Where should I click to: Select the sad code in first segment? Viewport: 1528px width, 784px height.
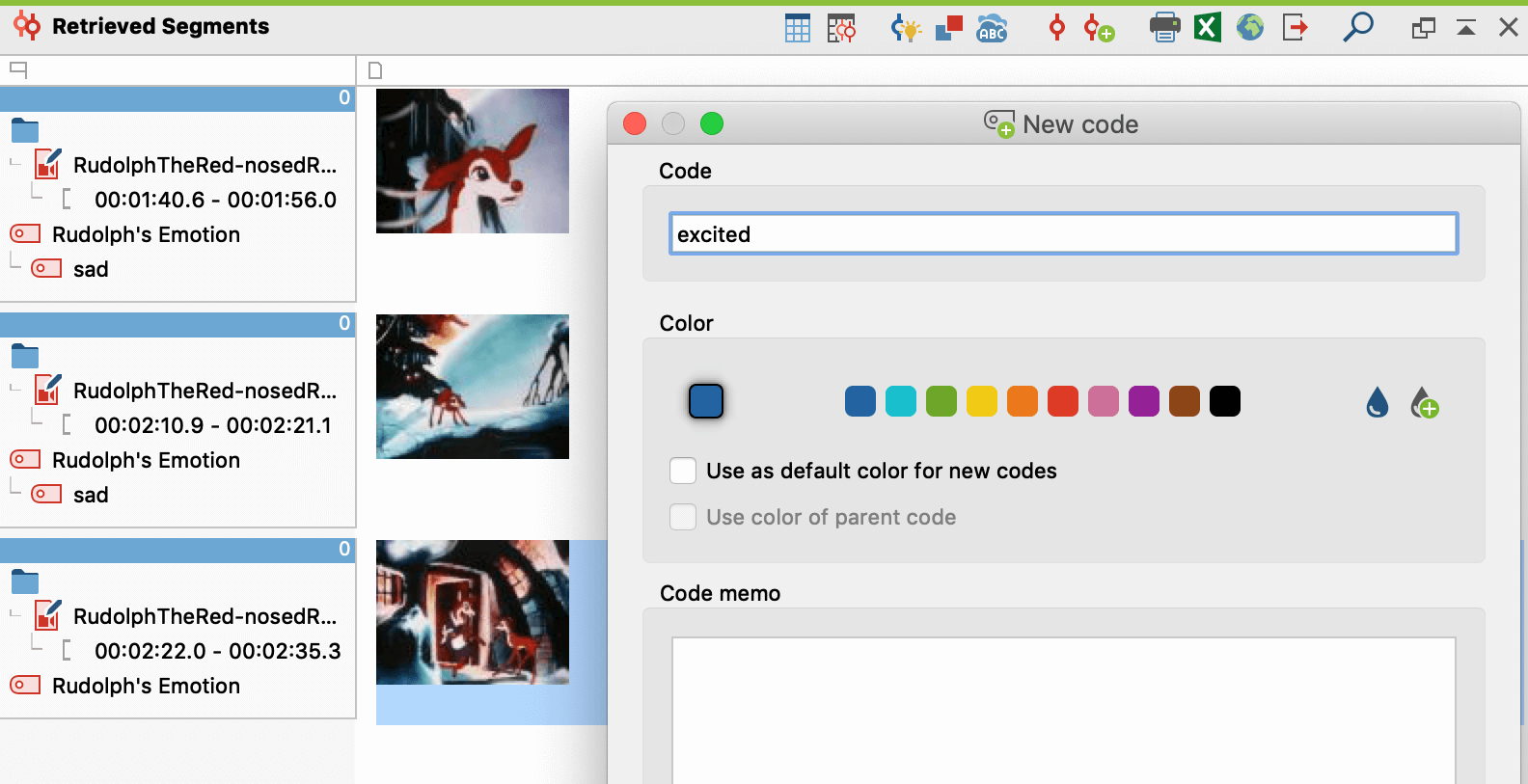tap(91, 269)
